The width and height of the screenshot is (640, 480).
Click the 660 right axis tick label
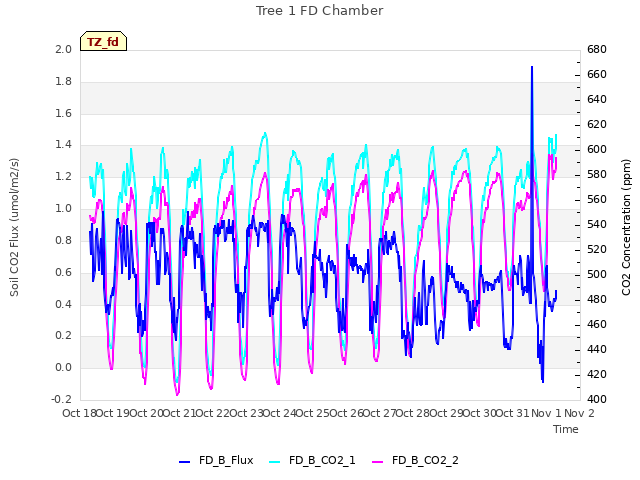click(x=597, y=74)
